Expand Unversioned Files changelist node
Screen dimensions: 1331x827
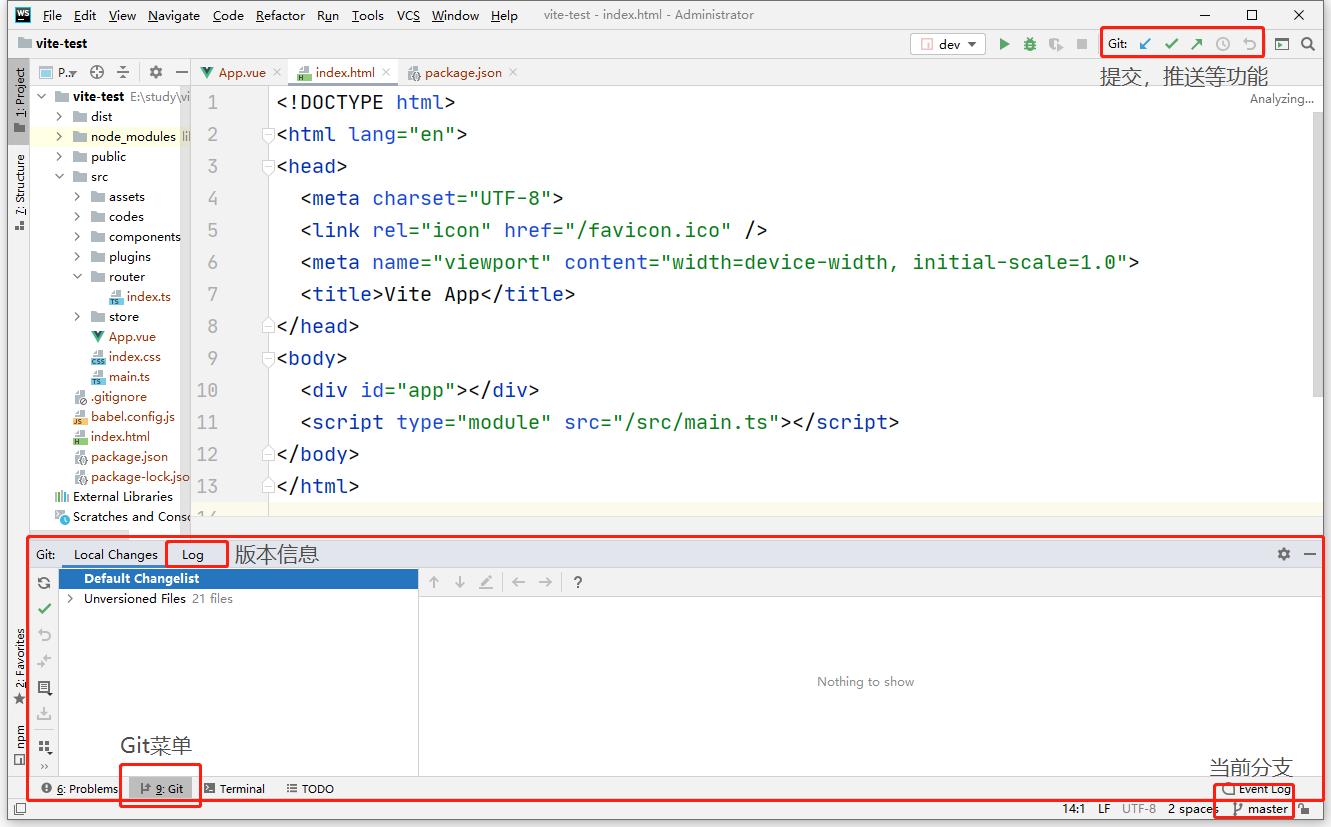click(x=70, y=599)
